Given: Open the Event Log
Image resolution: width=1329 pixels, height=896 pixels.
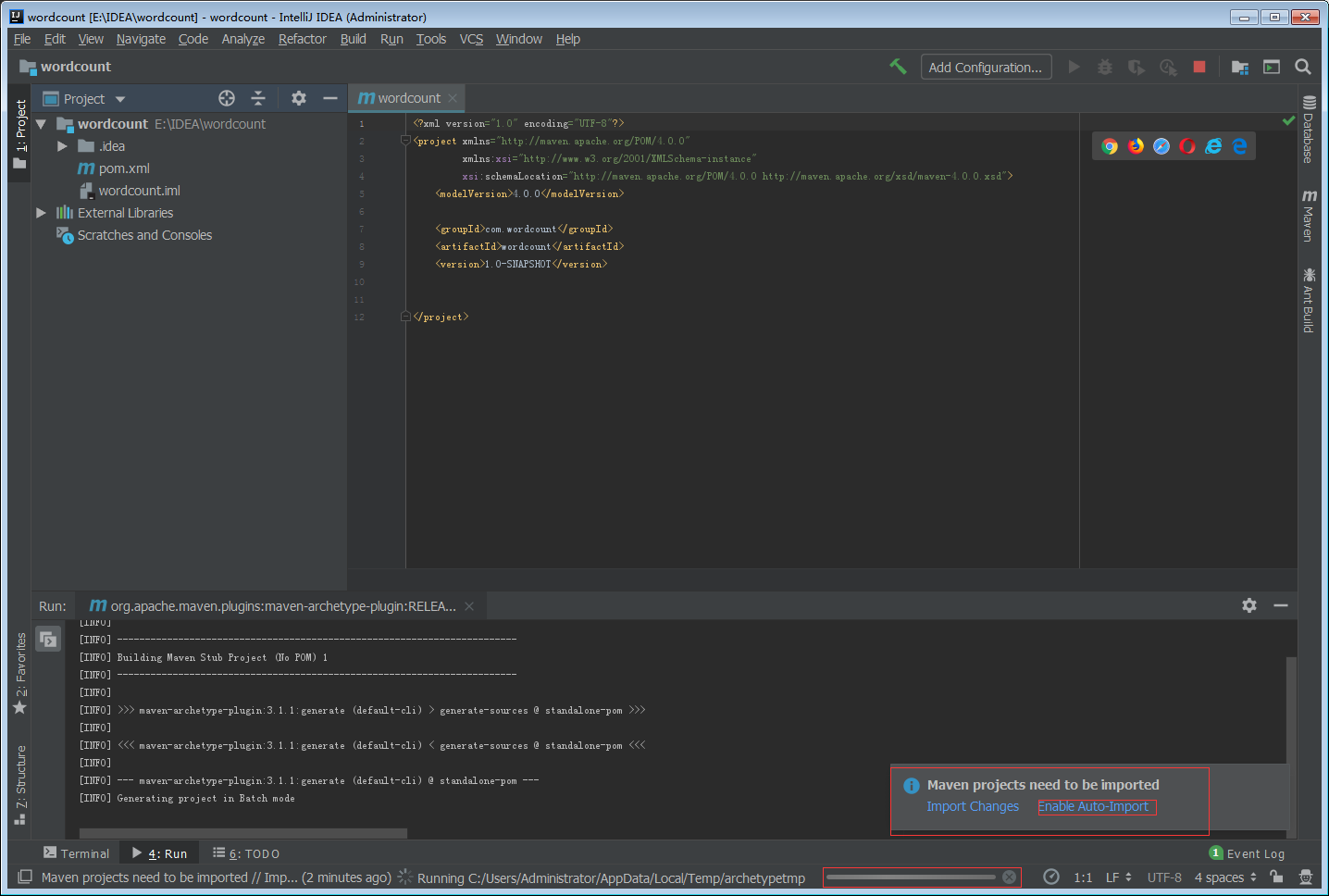Looking at the screenshot, I should 1247,853.
